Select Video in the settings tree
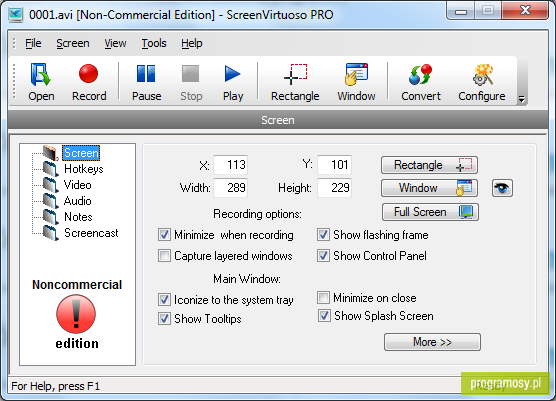Image resolution: width=556 pixels, height=401 pixels. coord(78,185)
